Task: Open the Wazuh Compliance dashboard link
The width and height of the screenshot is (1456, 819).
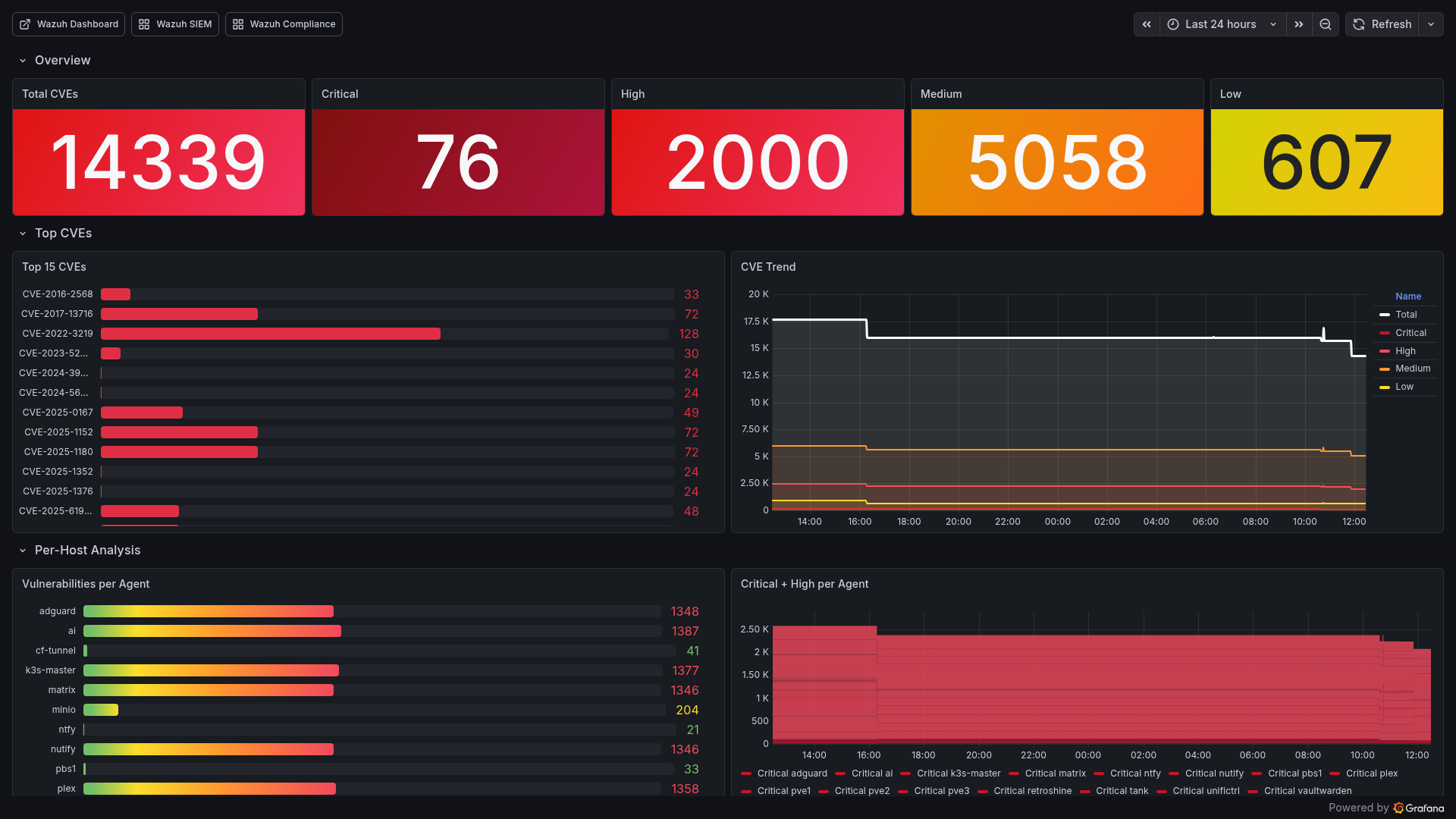Action: (x=284, y=24)
